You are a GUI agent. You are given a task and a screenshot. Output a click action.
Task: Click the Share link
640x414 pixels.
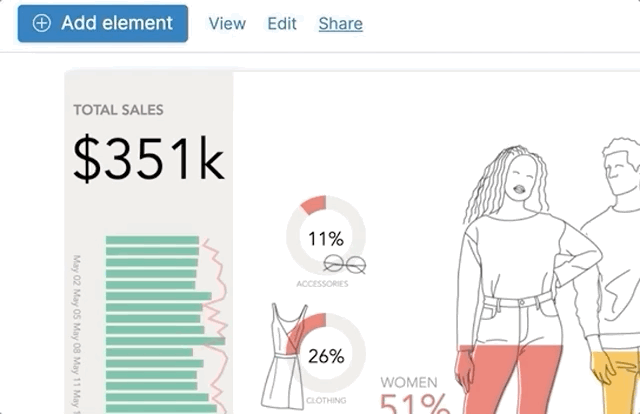[x=340, y=24]
